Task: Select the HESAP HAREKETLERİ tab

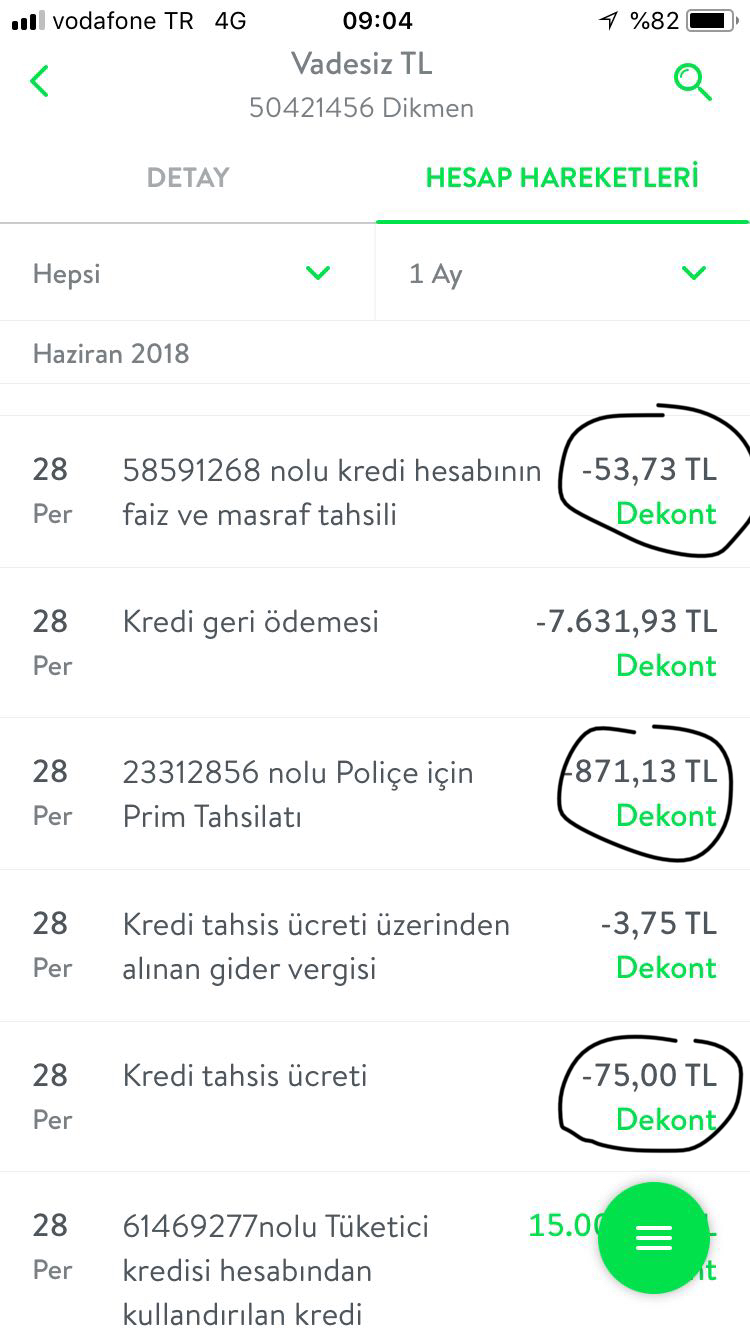Action: pyautogui.click(x=562, y=178)
